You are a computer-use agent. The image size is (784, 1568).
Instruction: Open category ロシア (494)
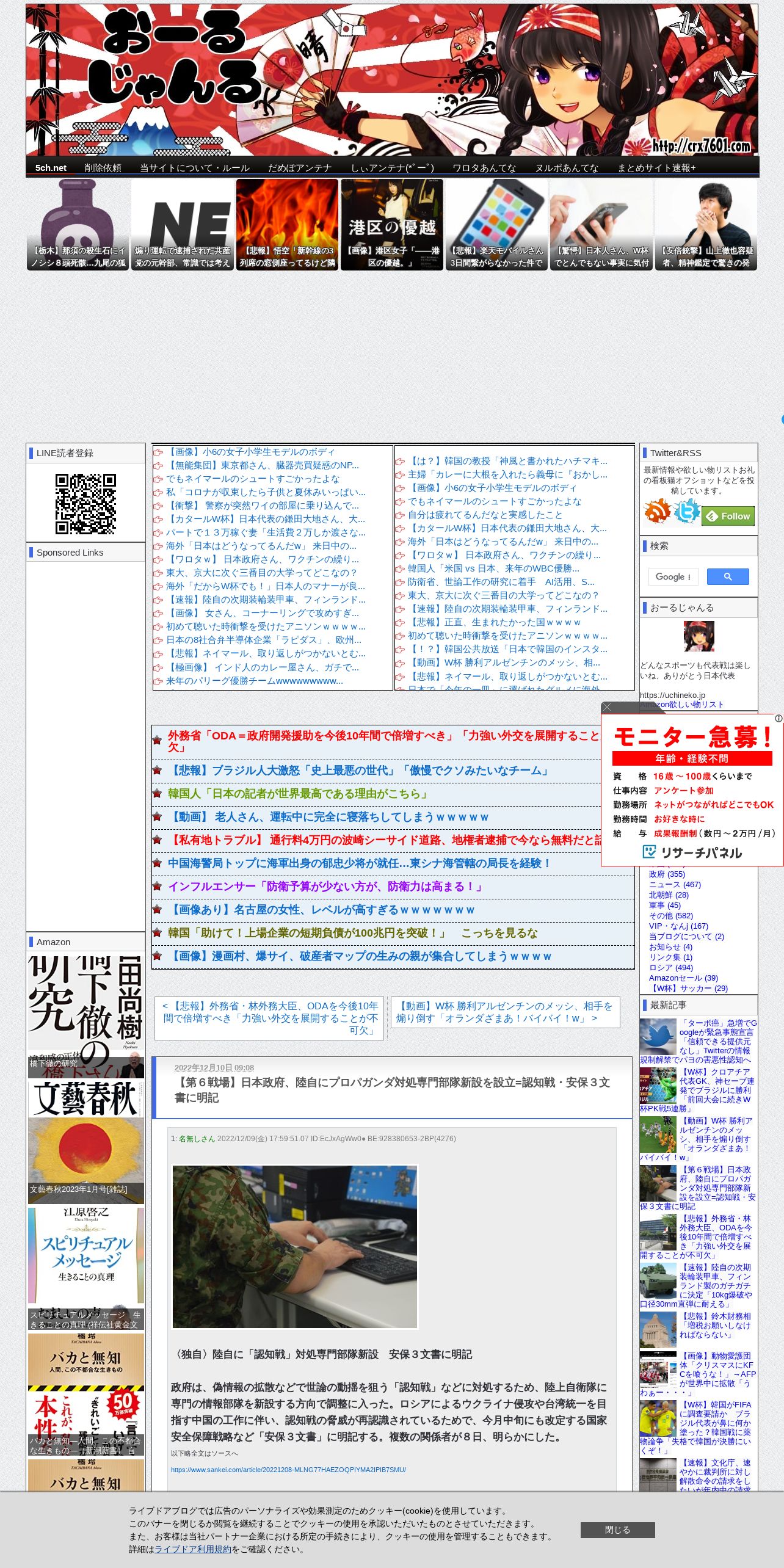[670, 968]
